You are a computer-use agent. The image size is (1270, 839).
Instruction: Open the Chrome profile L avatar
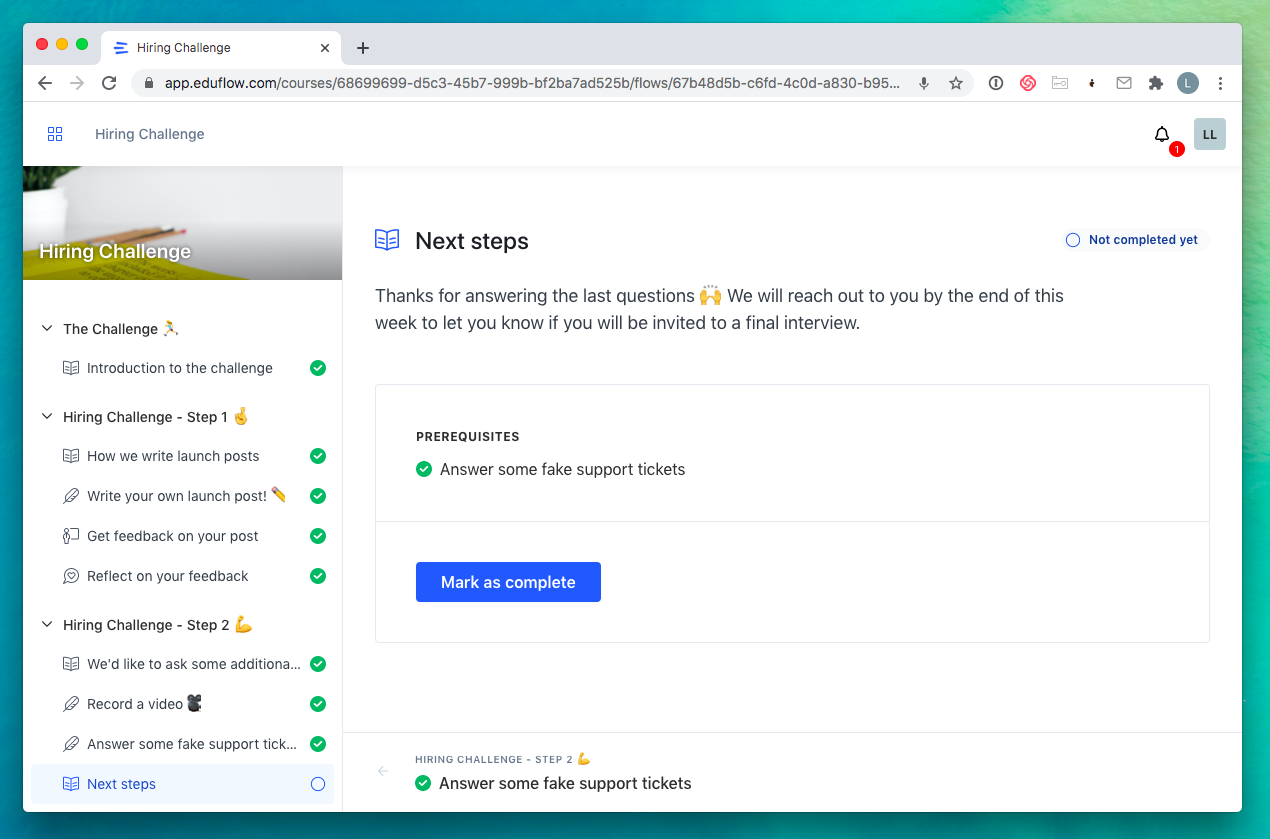[1188, 83]
